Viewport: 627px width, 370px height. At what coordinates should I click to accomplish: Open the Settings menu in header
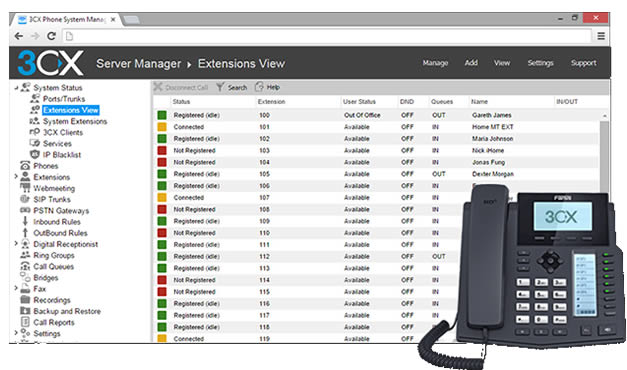(x=540, y=63)
